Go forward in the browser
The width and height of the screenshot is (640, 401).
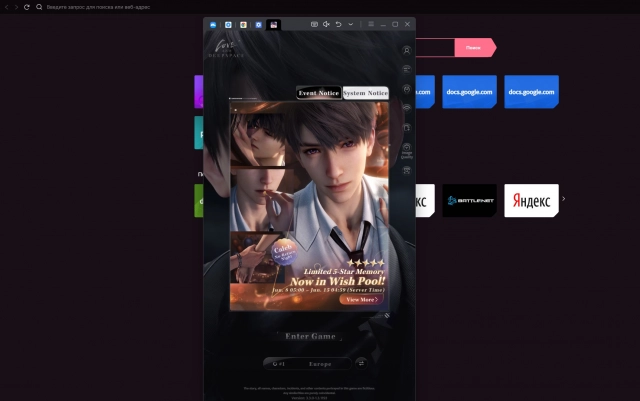(16, 7)
